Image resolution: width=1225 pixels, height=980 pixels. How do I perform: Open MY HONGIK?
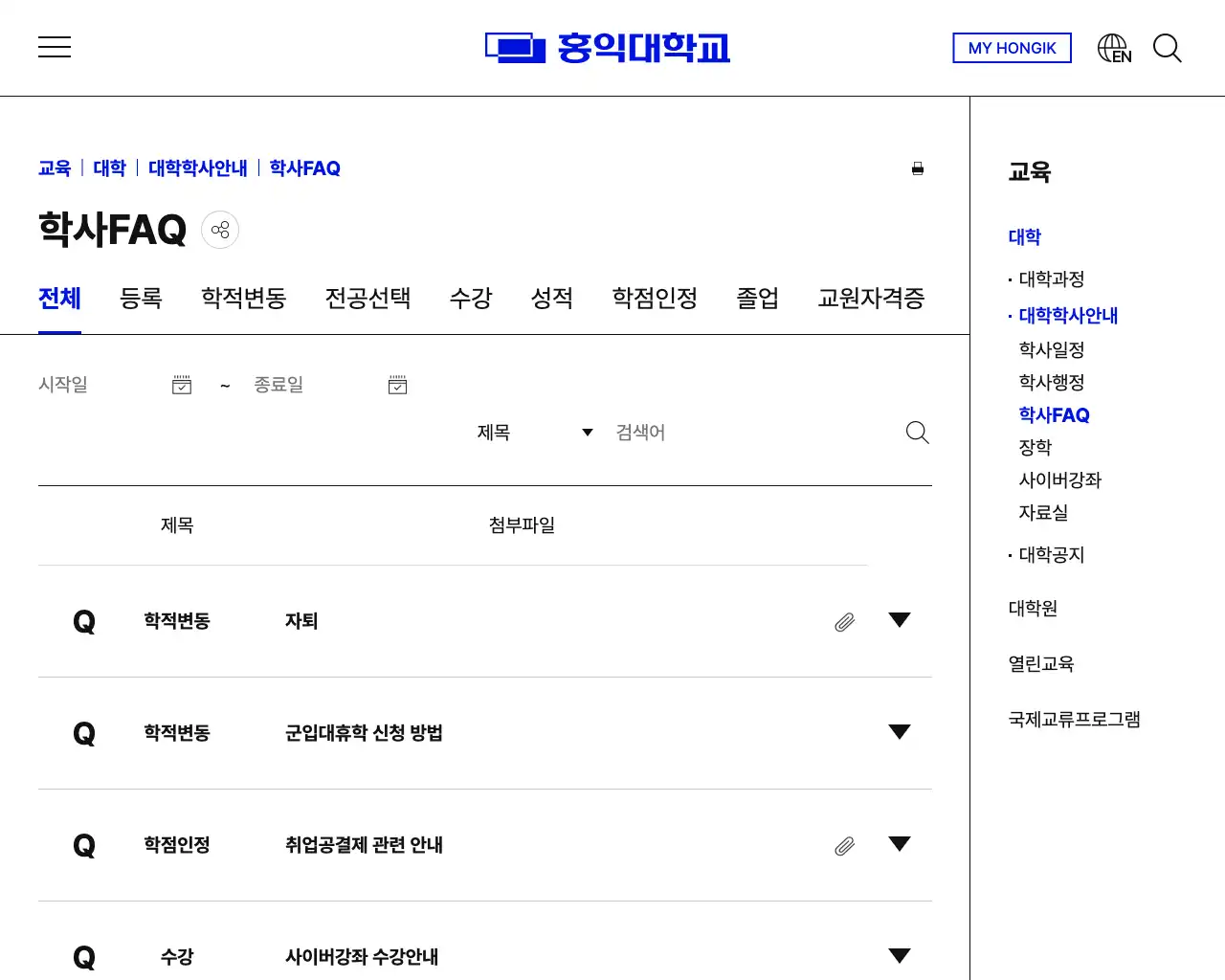1012,48
